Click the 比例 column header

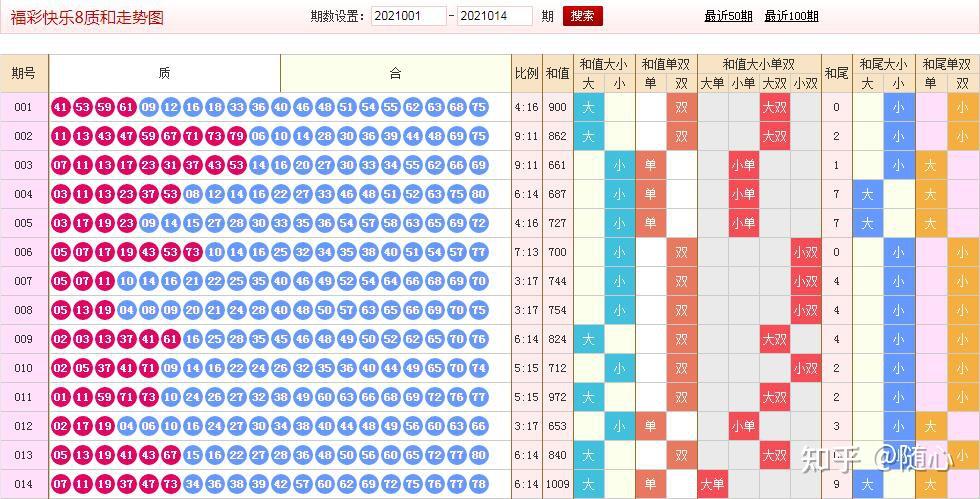[x=527, y=73]
